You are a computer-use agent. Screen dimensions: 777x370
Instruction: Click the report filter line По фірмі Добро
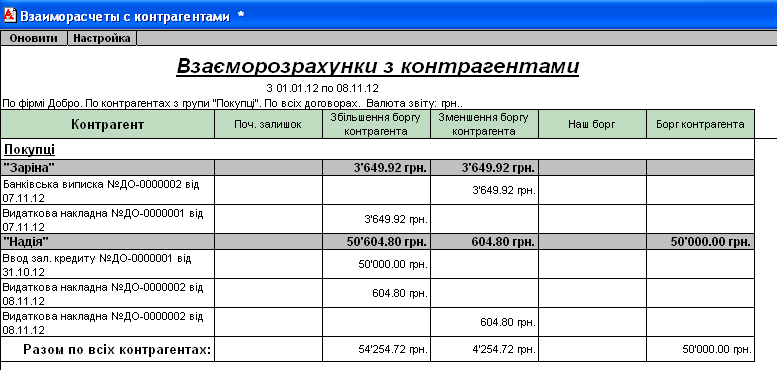[x=232, y=104]
